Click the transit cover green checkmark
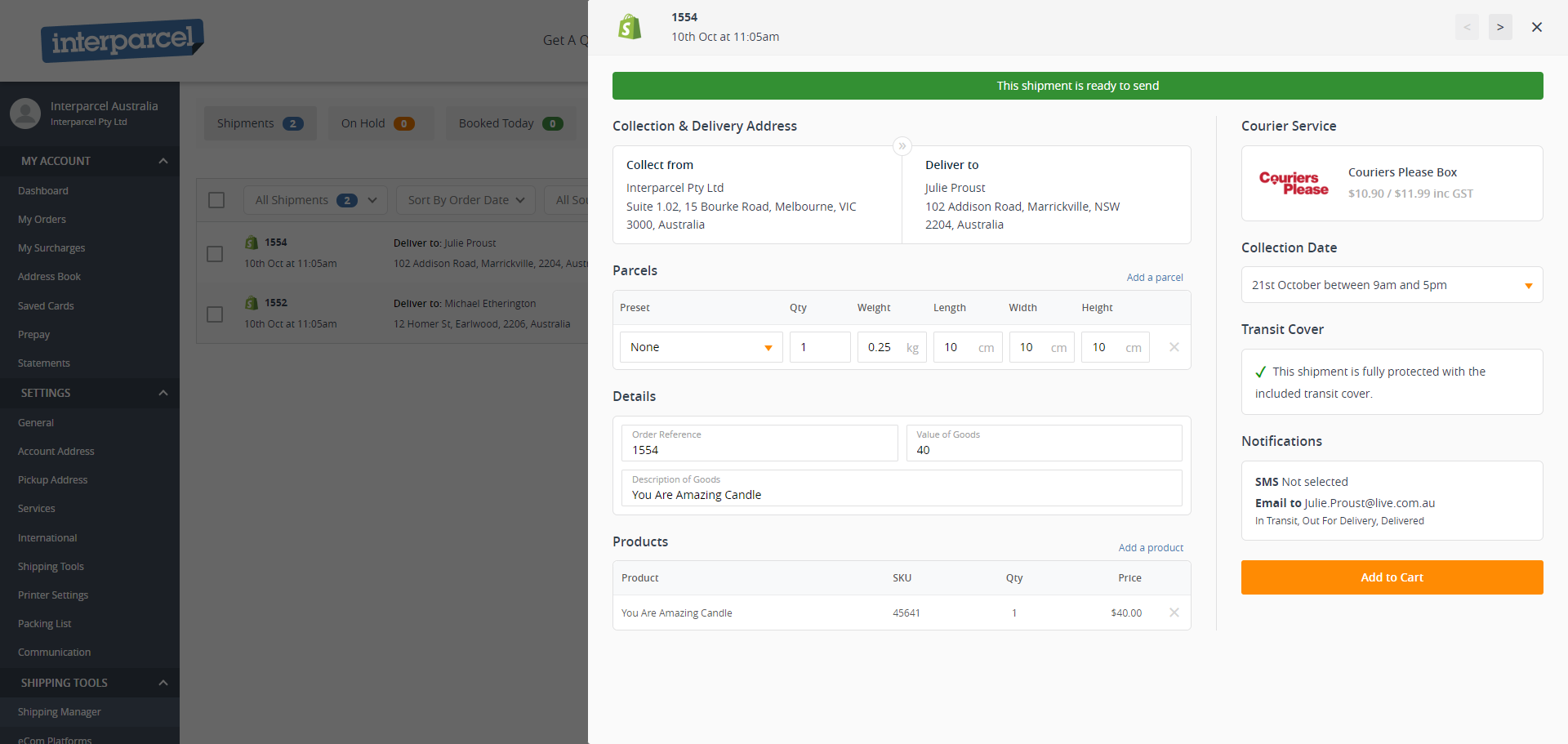 tap(1261, 372)
